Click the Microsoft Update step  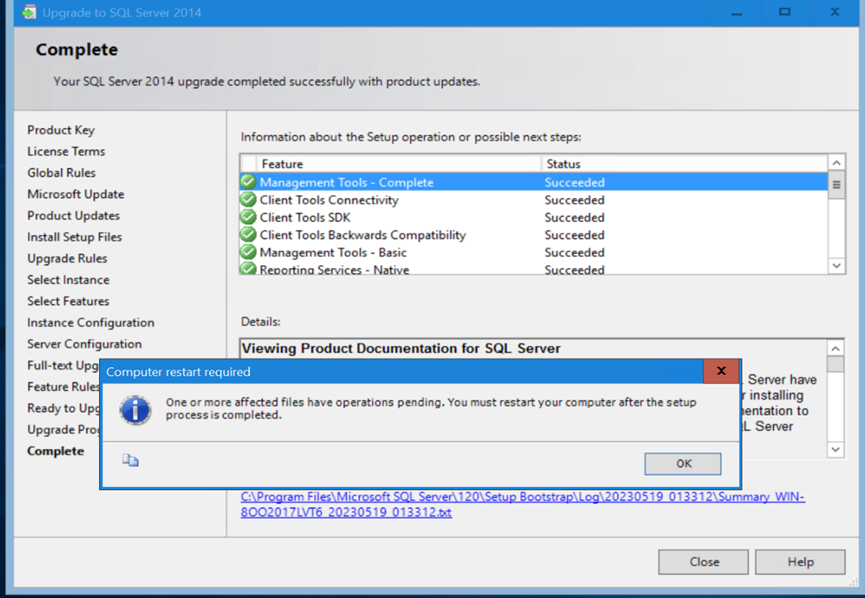click(76, 194)
